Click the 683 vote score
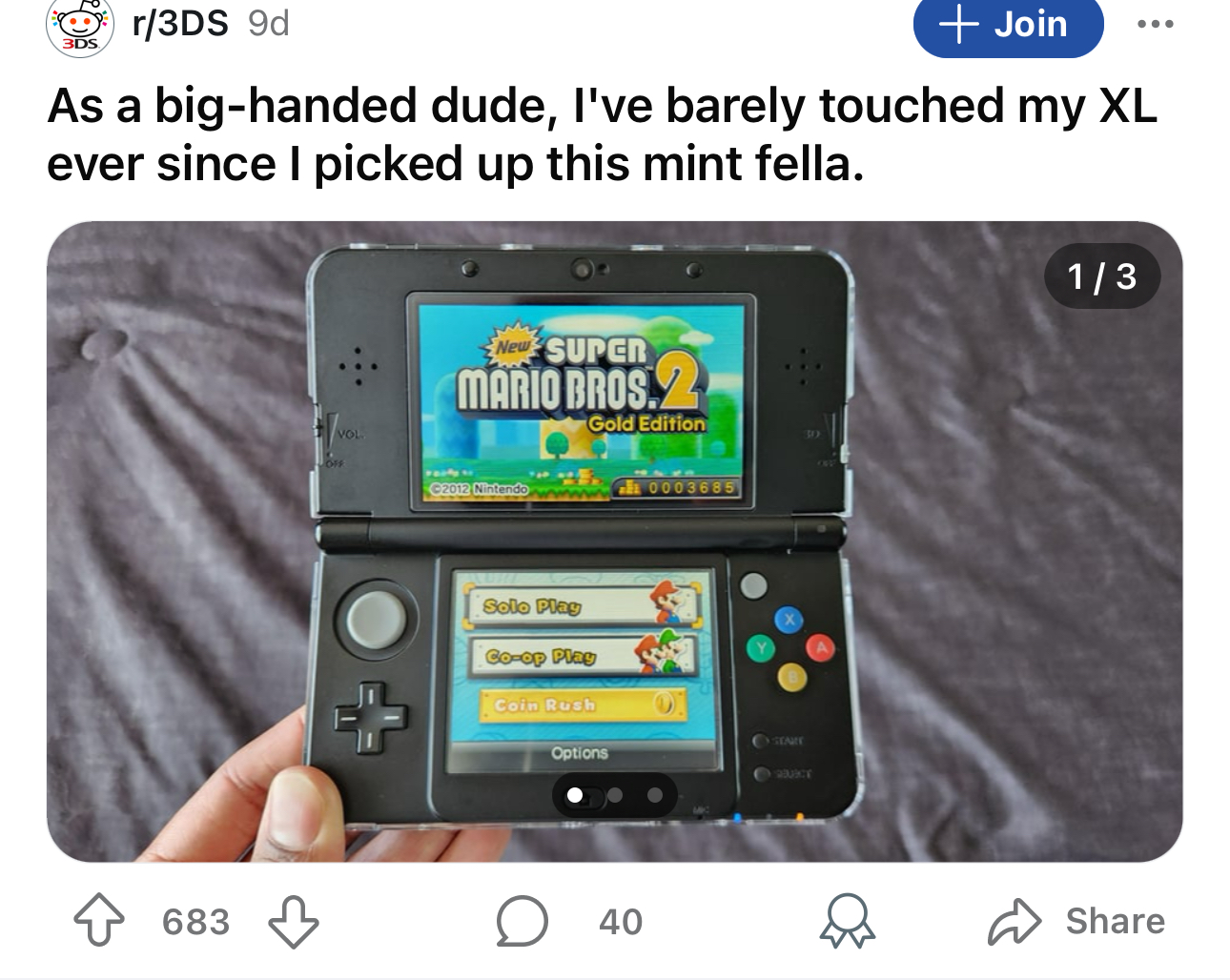 [195, 922]
